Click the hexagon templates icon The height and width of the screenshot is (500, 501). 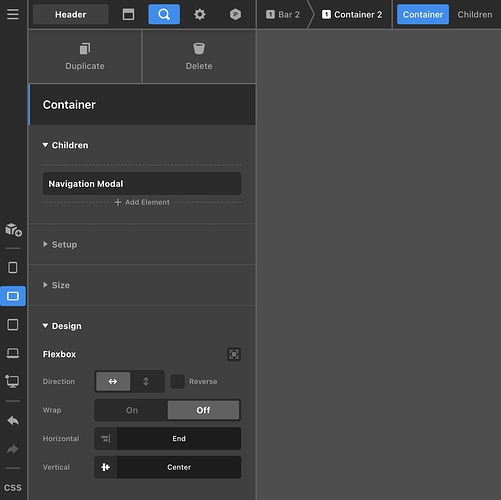coord(235,14)
